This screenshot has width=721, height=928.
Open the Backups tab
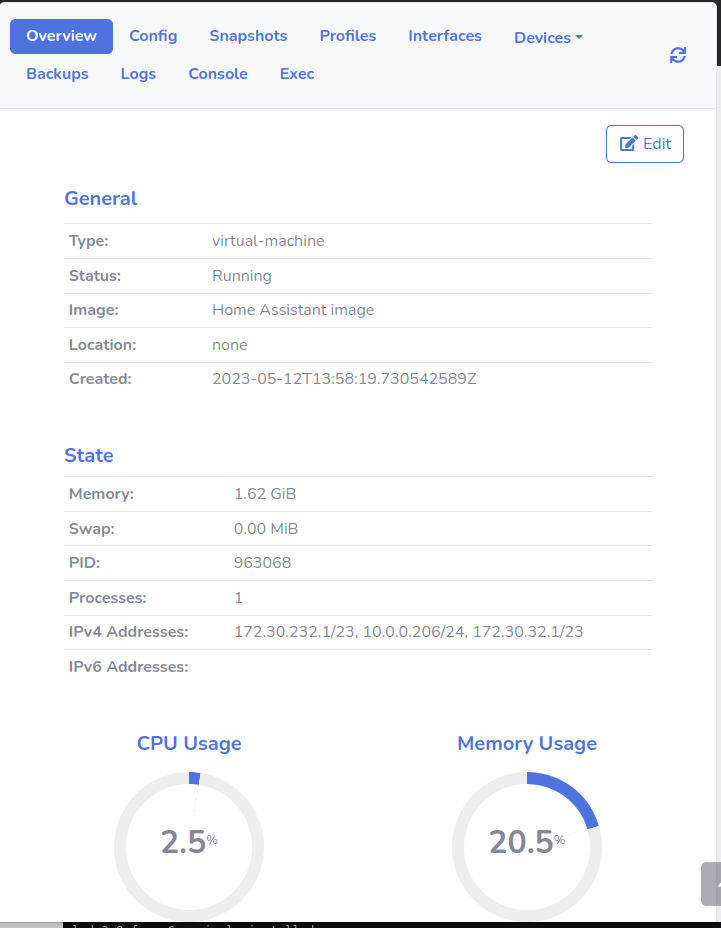point(57,73)
